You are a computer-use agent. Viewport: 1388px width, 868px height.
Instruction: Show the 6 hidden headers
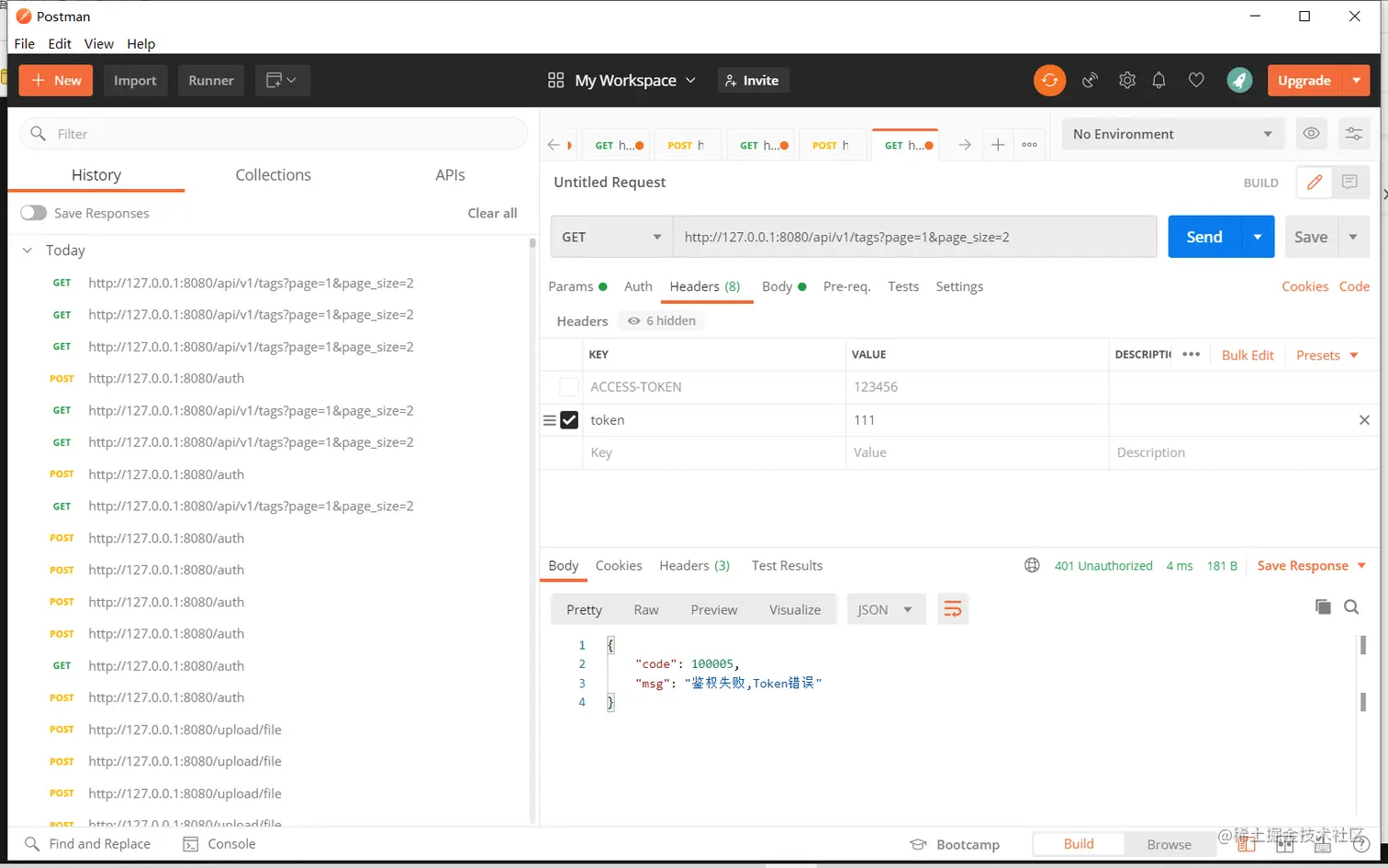(x=662, y=320)
